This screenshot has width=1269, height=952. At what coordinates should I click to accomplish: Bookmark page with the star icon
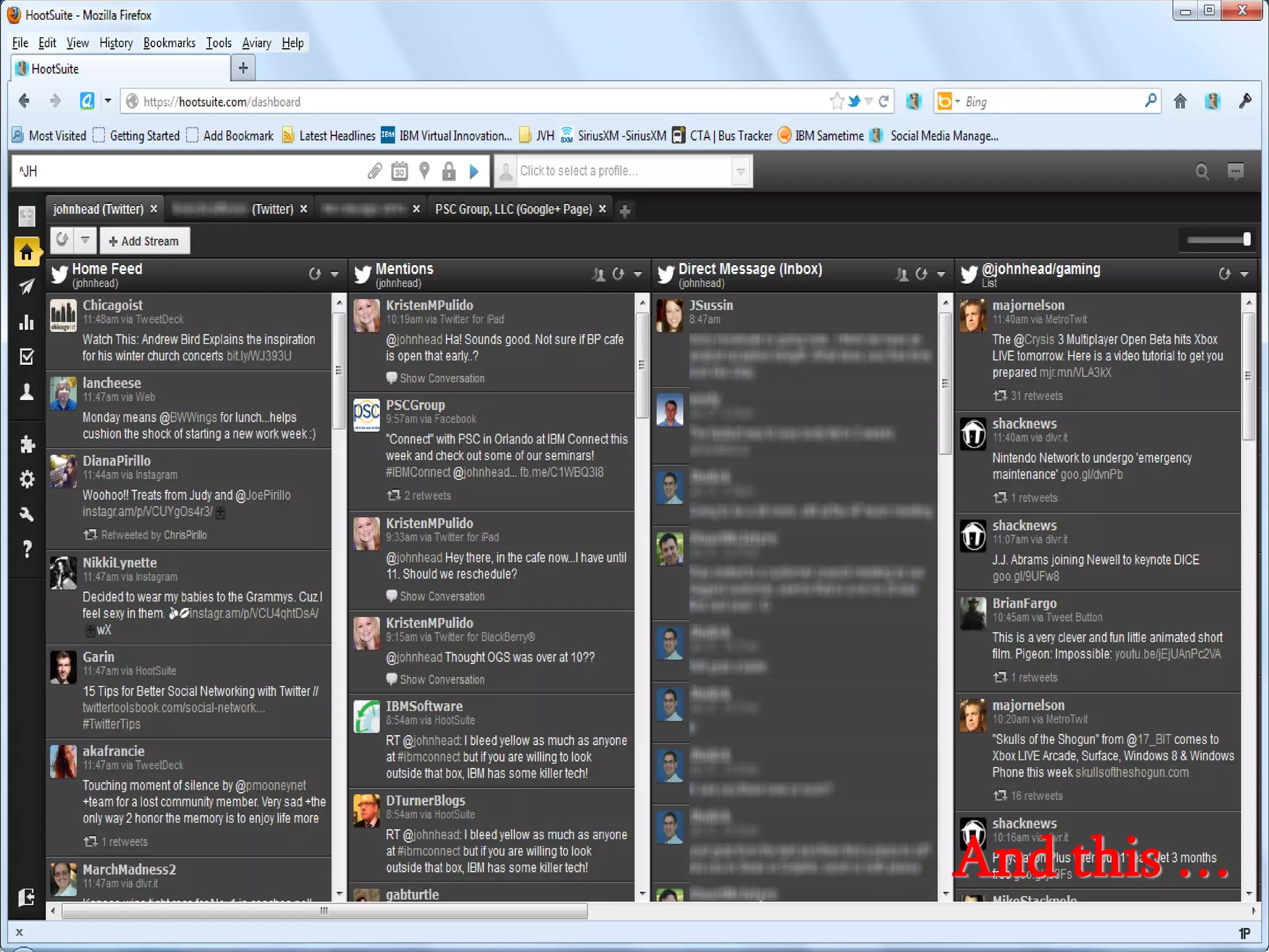(836, 101)
